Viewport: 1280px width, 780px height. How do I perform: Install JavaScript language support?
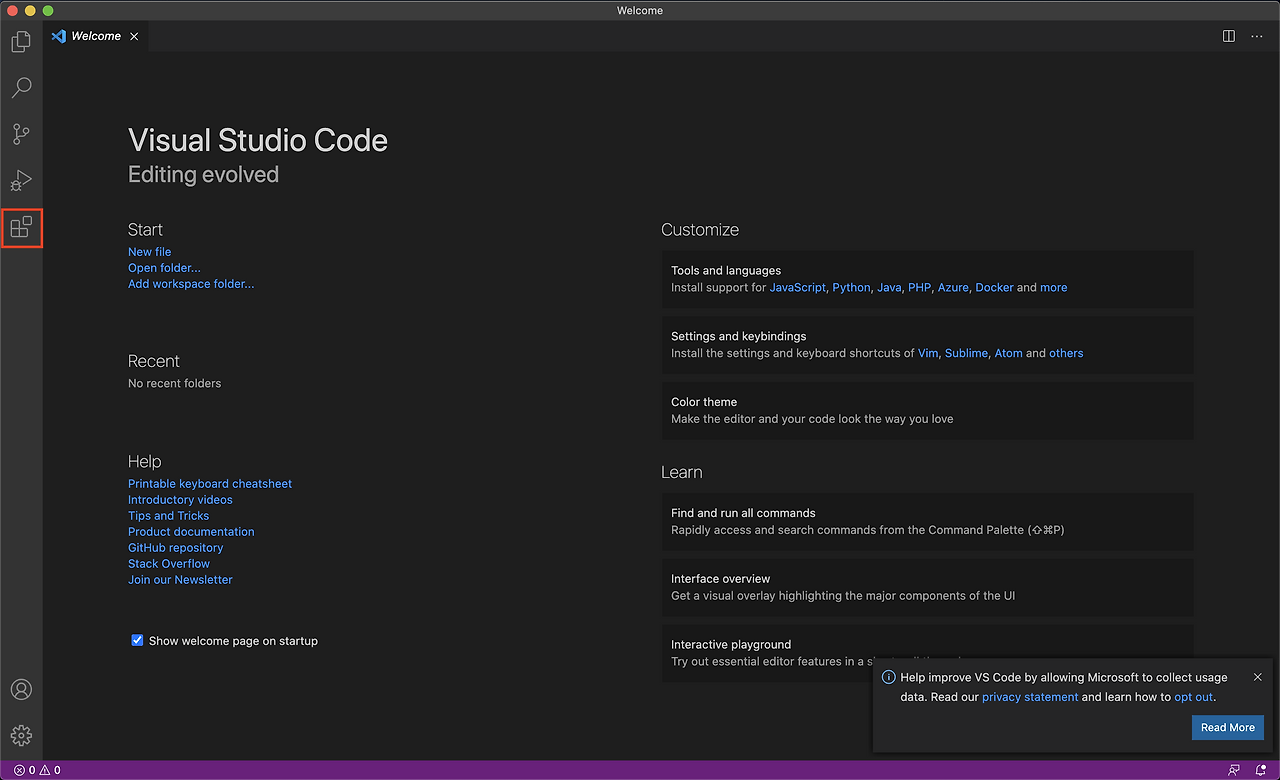(797, 287)
